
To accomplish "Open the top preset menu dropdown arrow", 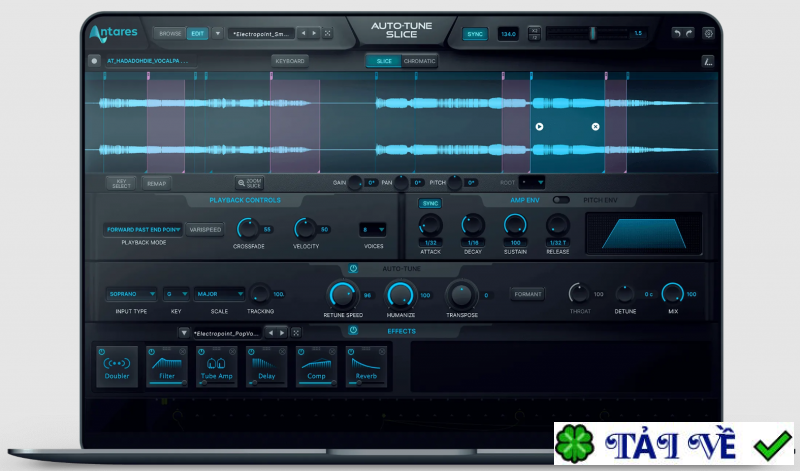I will coord(217,34).
